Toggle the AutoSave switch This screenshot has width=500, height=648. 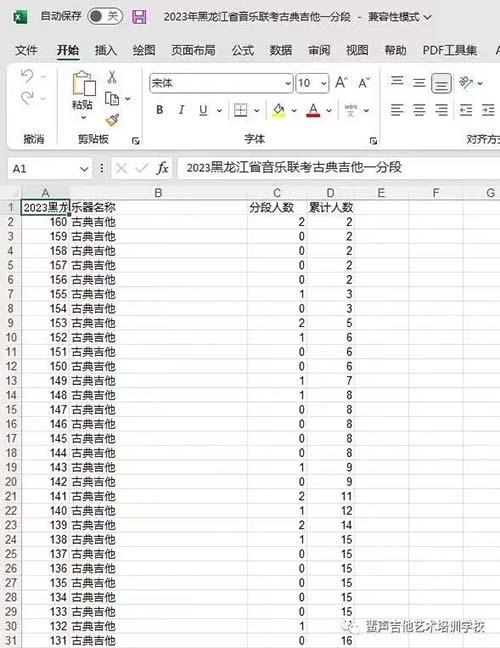[105, 17]
